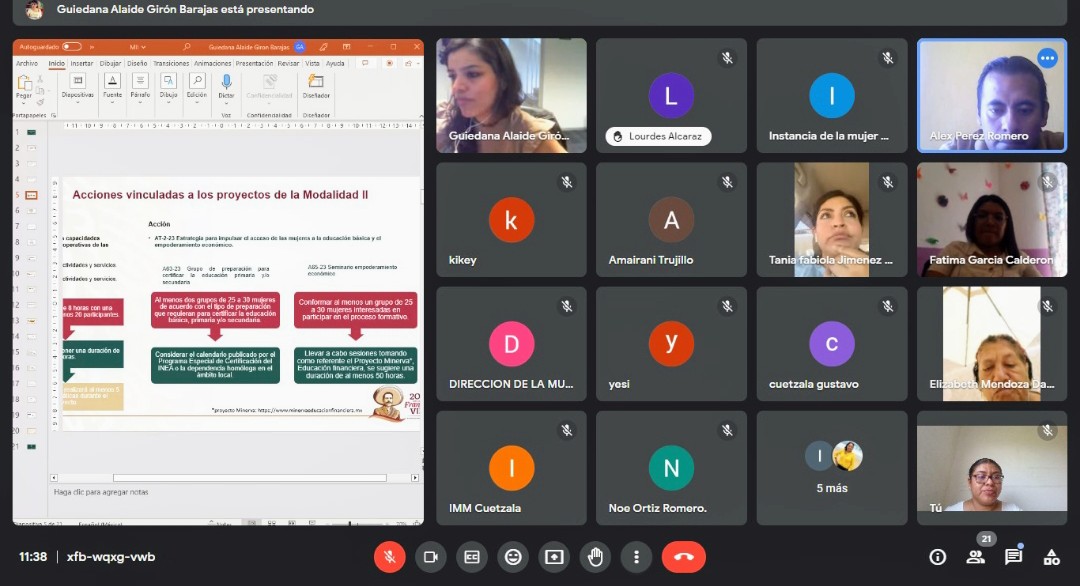Switch to the Insertar ribbon tab

coord(81,63)
